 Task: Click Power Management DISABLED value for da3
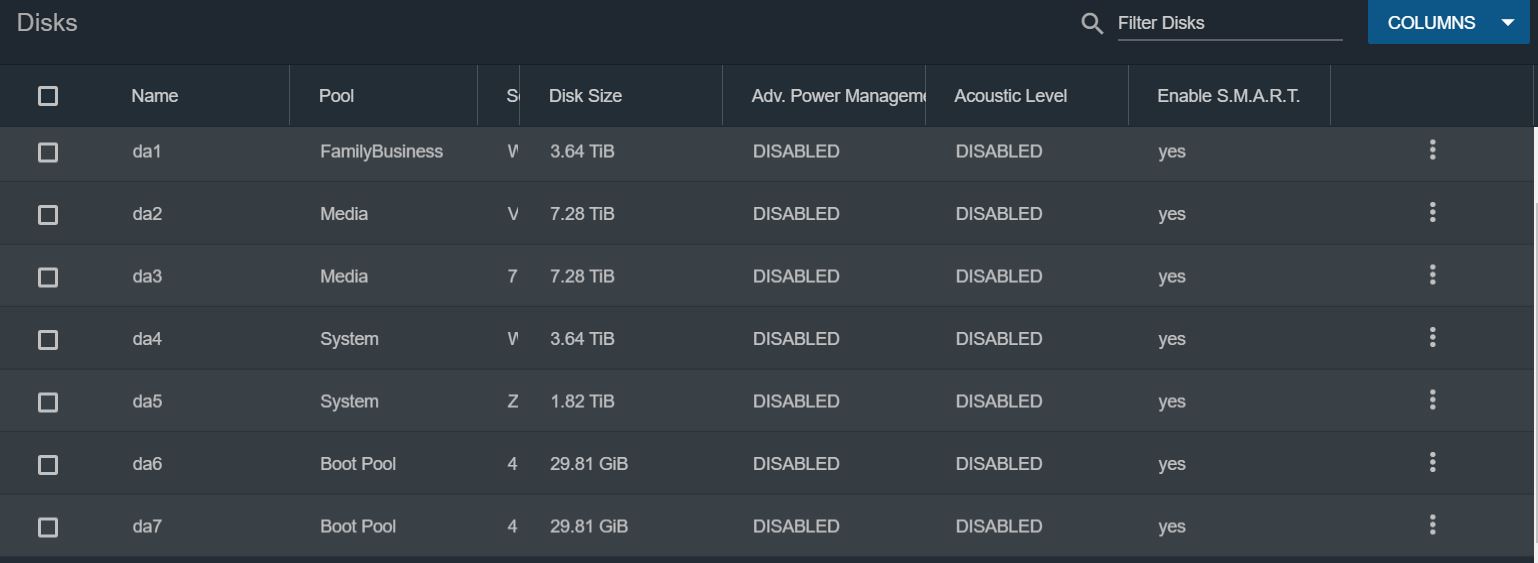796,276
